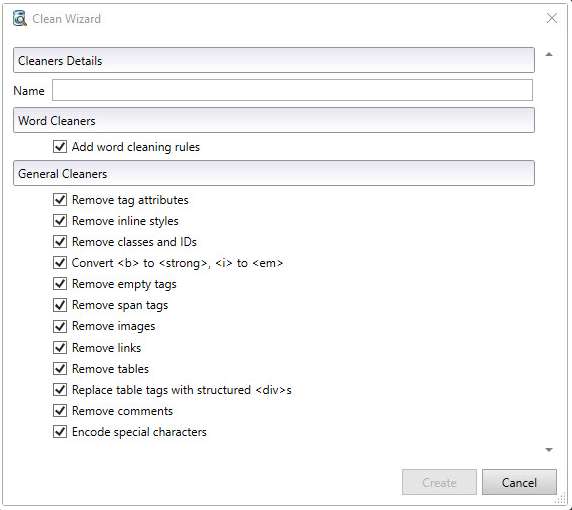Click the Create button

click(x=439, y=482)
